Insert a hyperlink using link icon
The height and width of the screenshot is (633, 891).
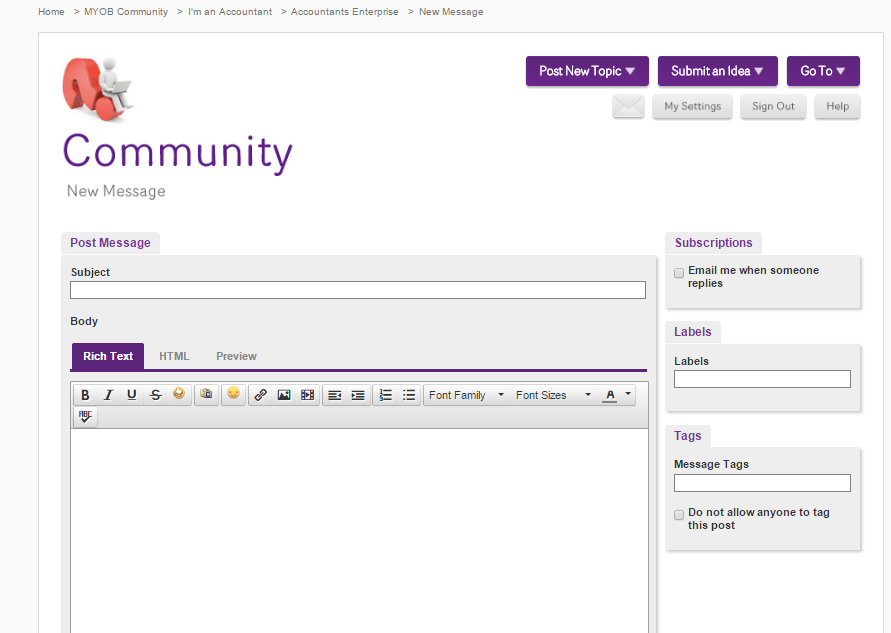260,395
